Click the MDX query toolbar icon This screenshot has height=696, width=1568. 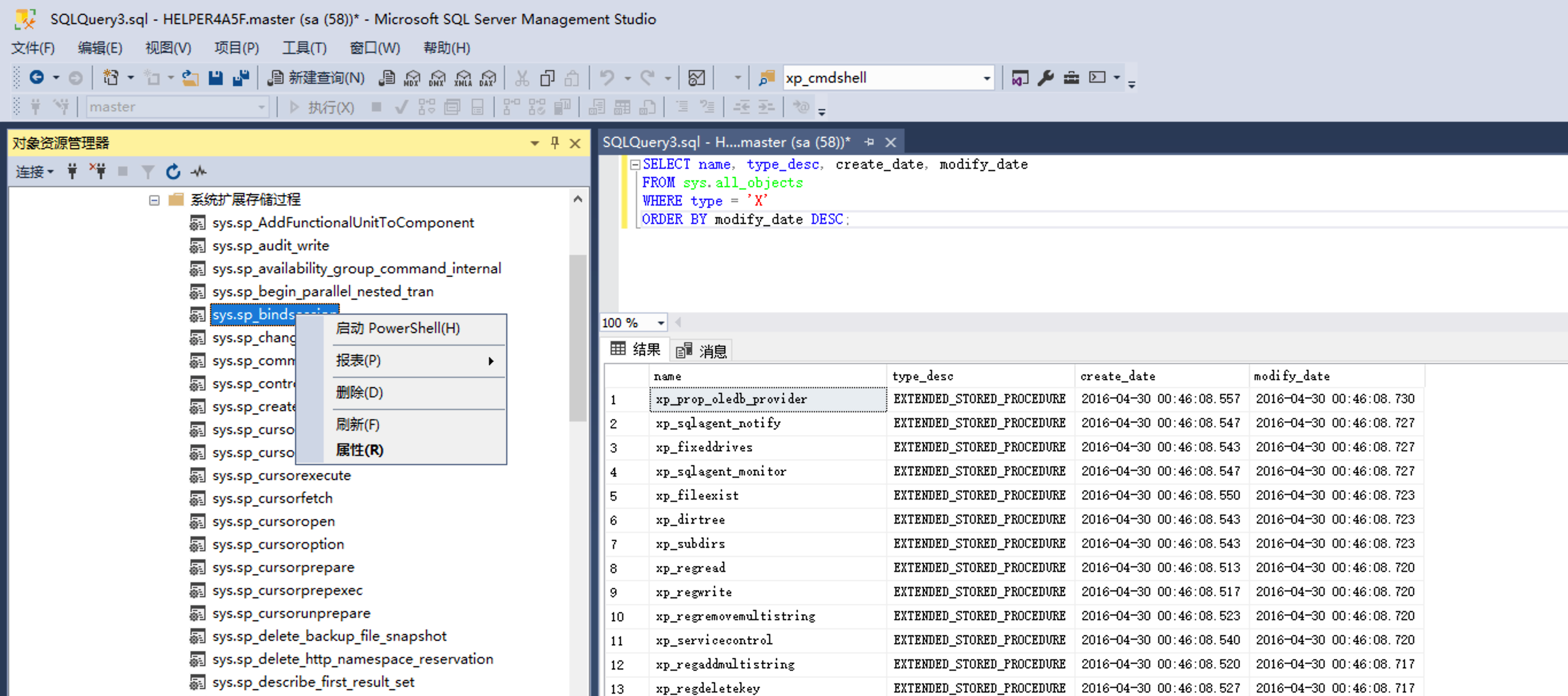coord(412,78)
